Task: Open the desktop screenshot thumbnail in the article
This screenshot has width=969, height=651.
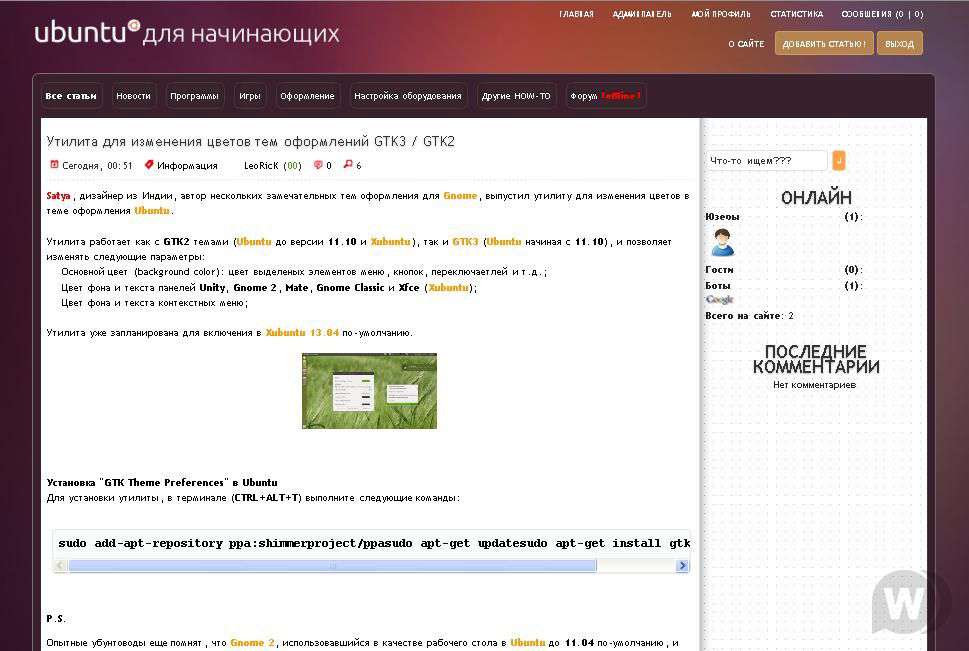Action: tap(369, 391)
